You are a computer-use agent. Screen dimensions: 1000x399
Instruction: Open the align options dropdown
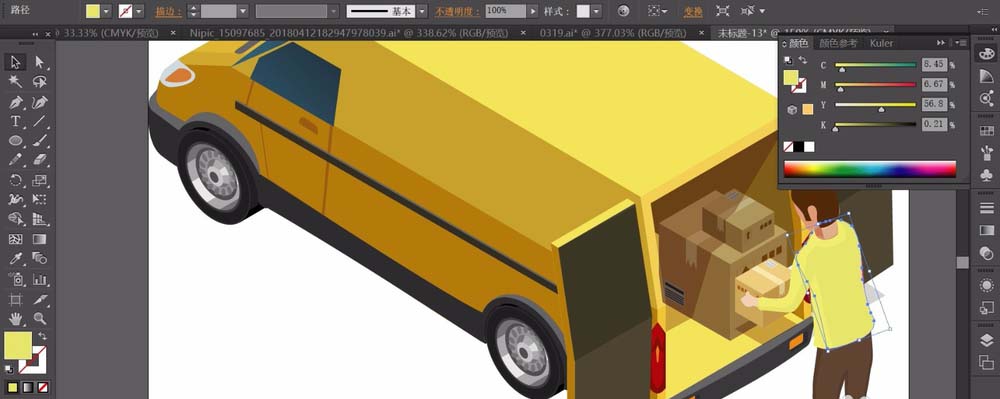pos(658,11)
